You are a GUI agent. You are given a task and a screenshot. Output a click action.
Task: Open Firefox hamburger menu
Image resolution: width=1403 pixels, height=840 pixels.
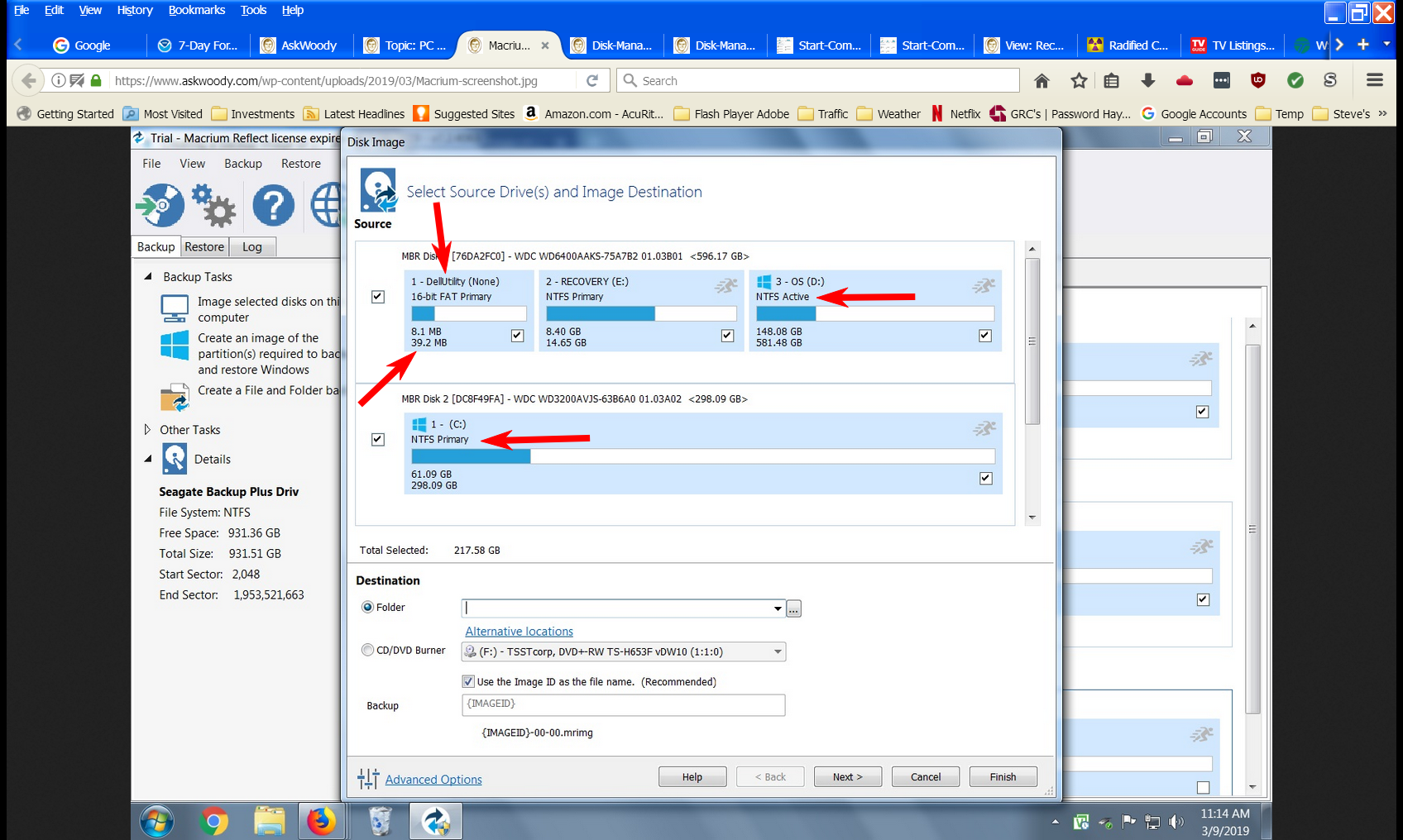pos(1375,80)
